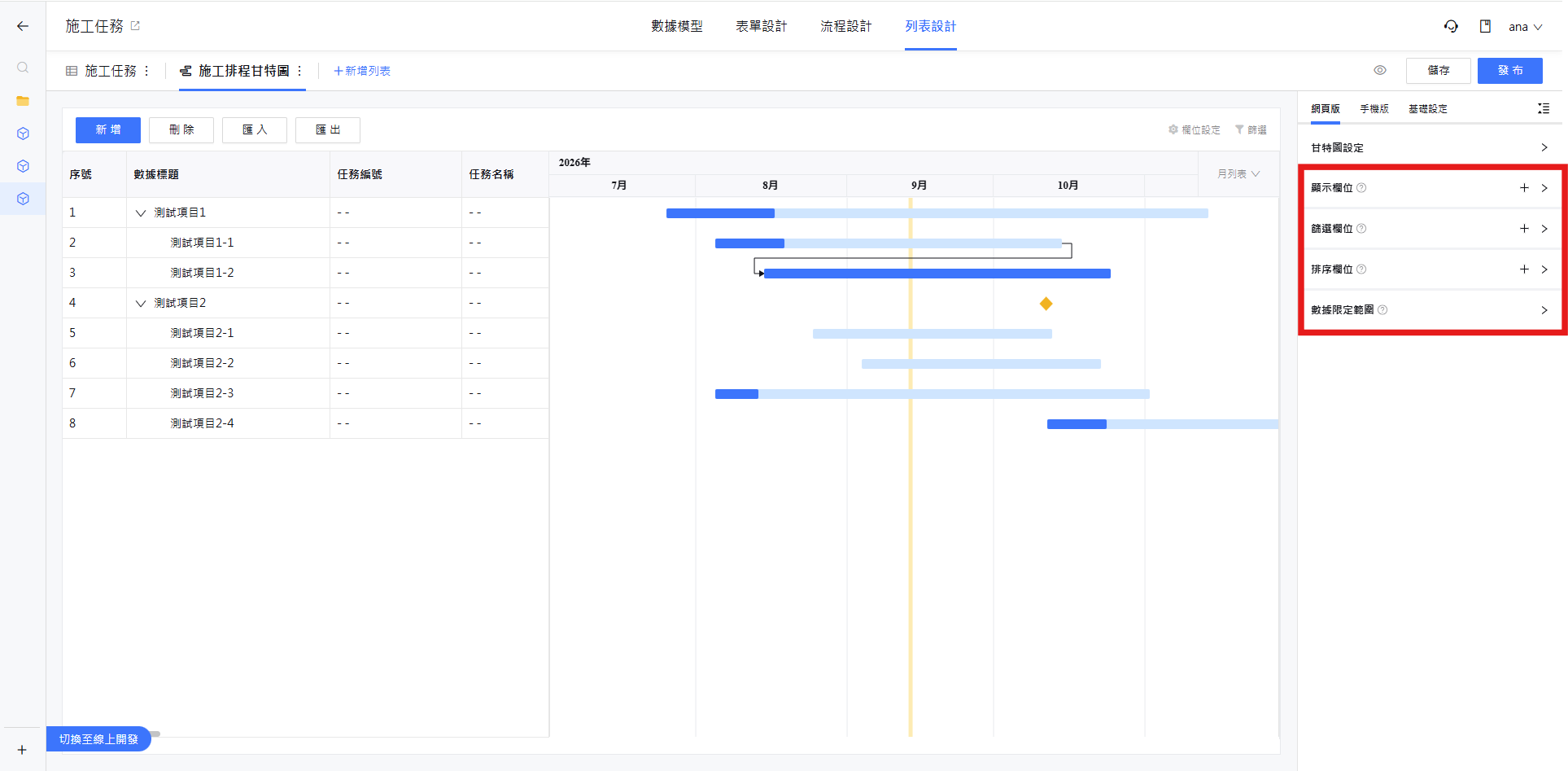Open the customer support headset icon

pos(1451,26)
